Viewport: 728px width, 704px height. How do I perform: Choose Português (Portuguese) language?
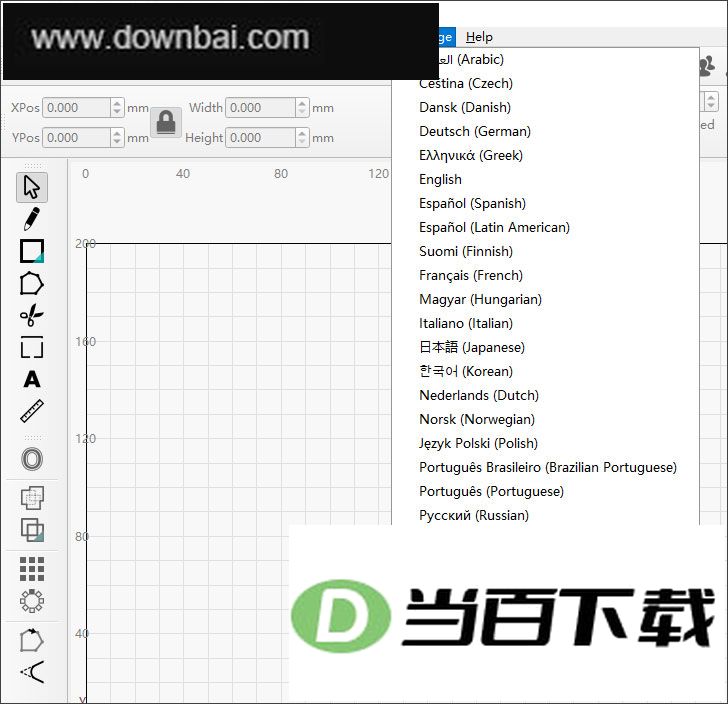pos(546,491)
